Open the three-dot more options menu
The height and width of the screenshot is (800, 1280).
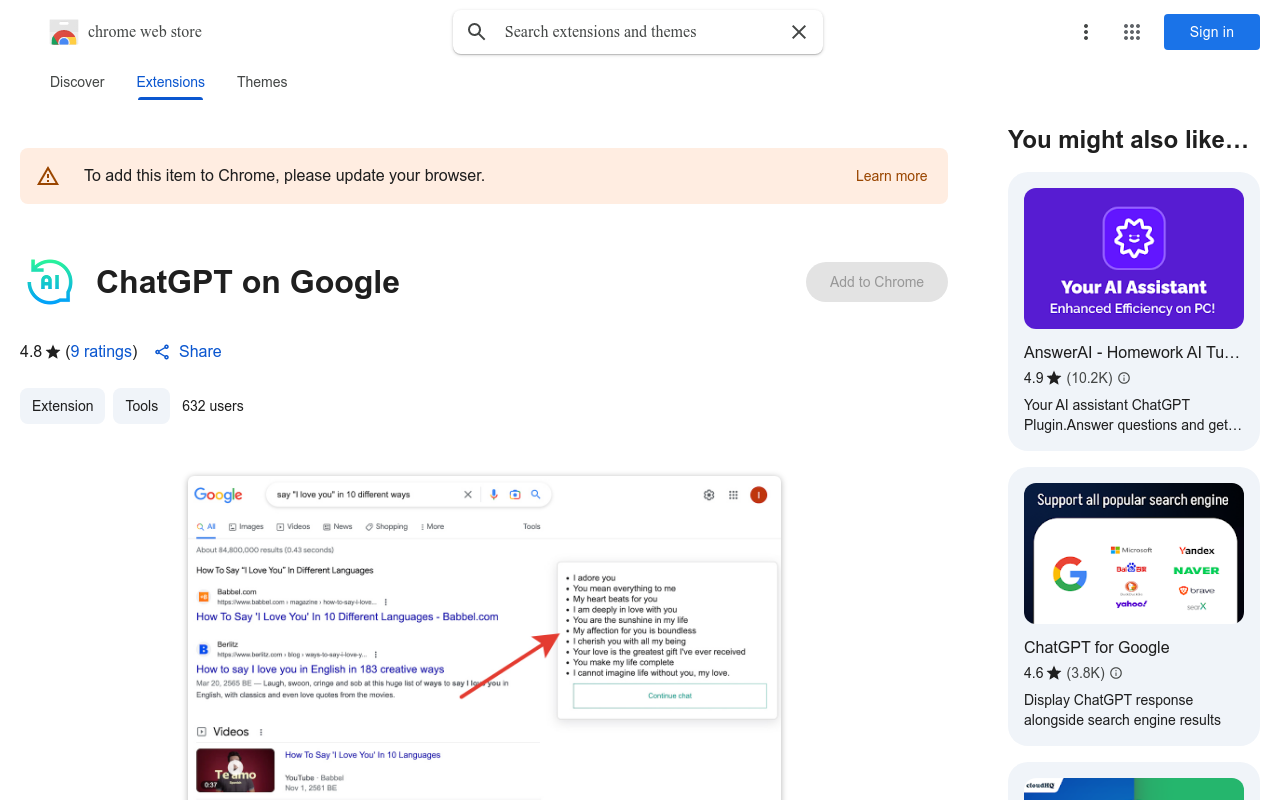(x=1086, y=32)
